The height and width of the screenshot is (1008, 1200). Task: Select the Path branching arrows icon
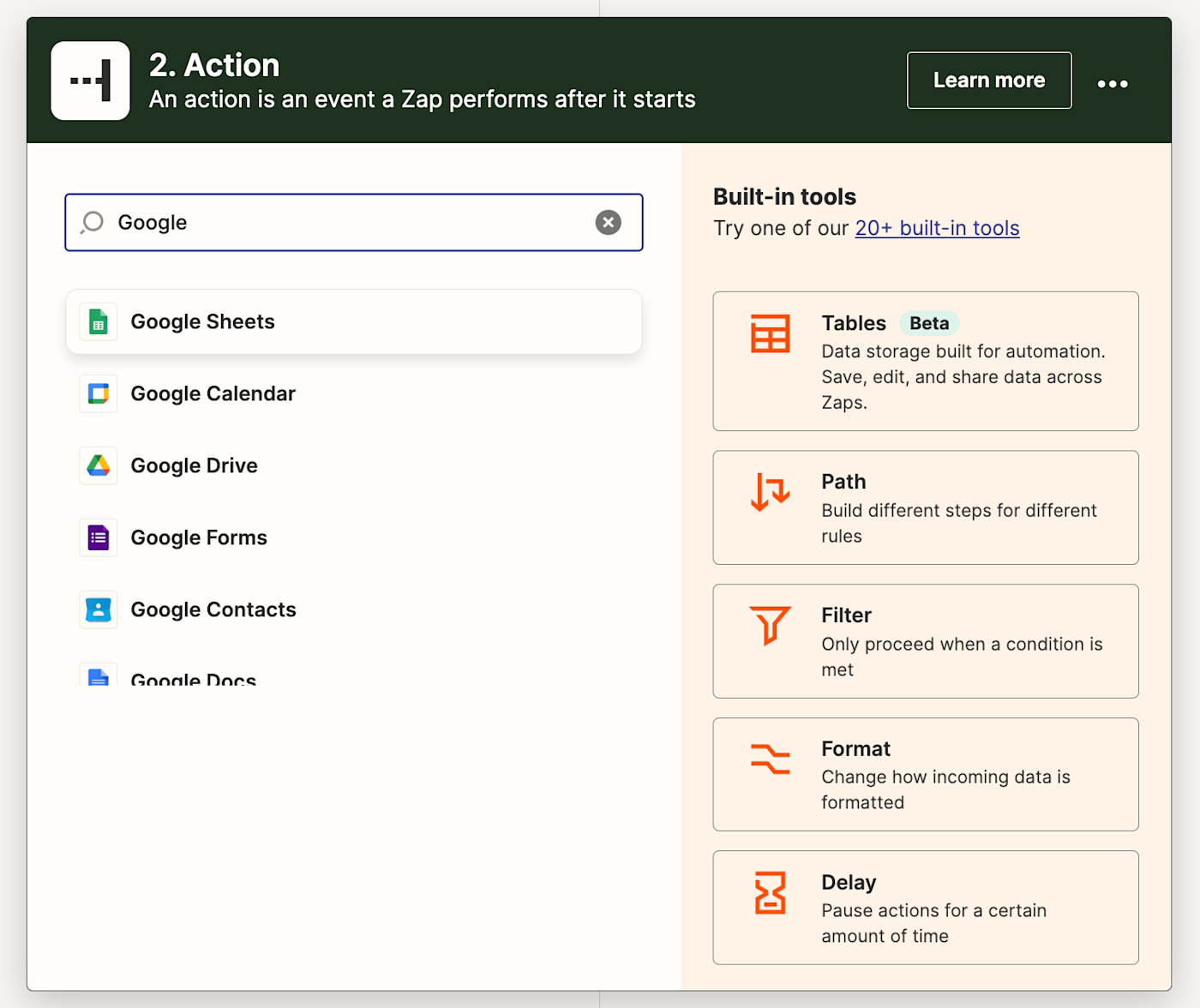(770, 492)
